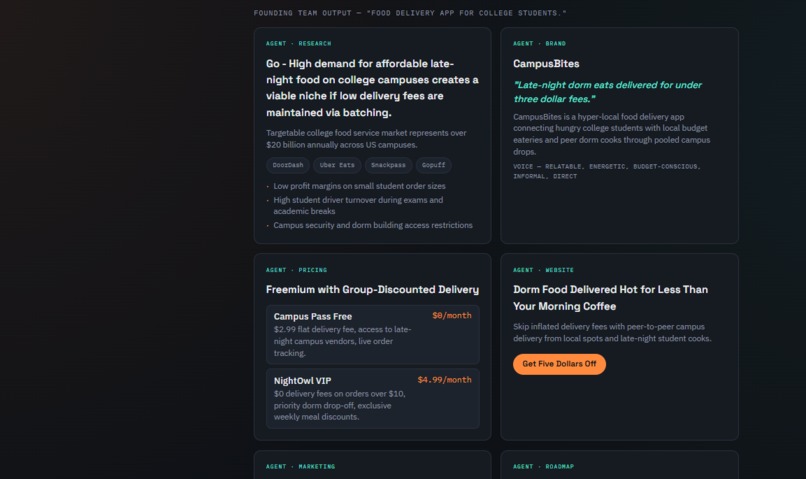Screen dimensions: 806x479
Task: Click the CampusBites brand name heading
Action: [x=546, y=64]
